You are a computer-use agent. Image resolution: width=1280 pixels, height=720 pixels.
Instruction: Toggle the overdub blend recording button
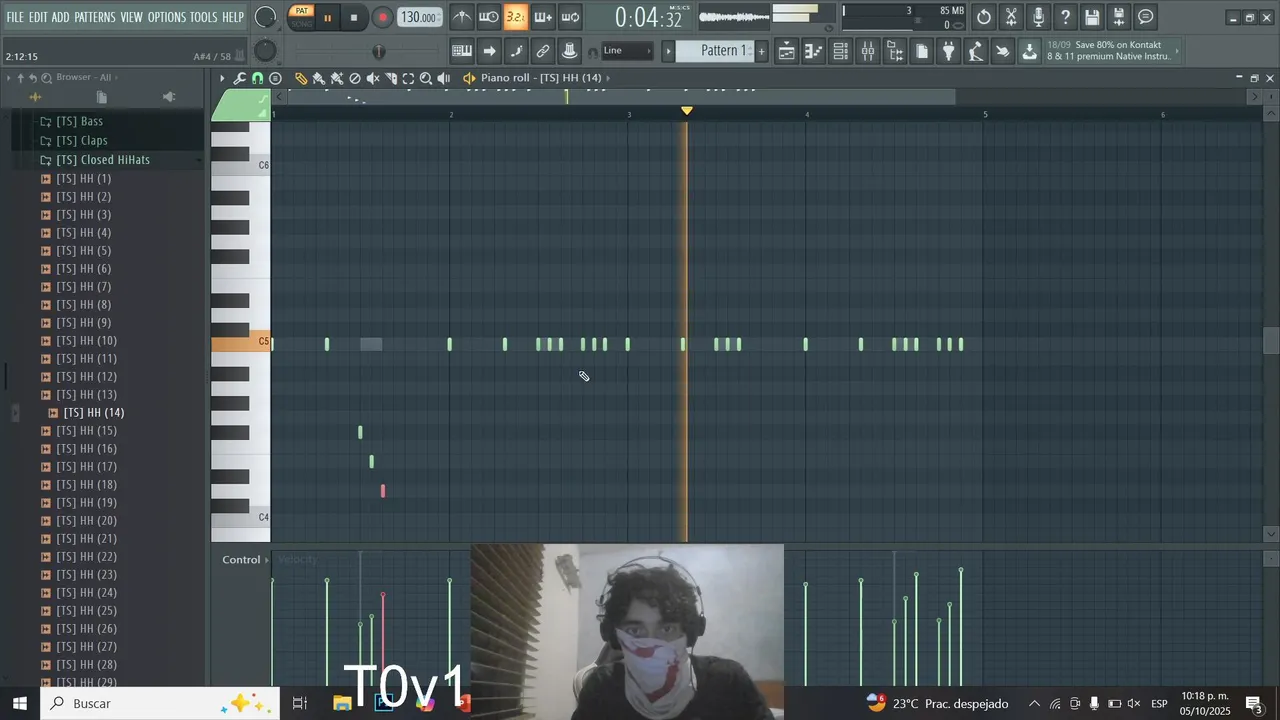coord(543,17)
